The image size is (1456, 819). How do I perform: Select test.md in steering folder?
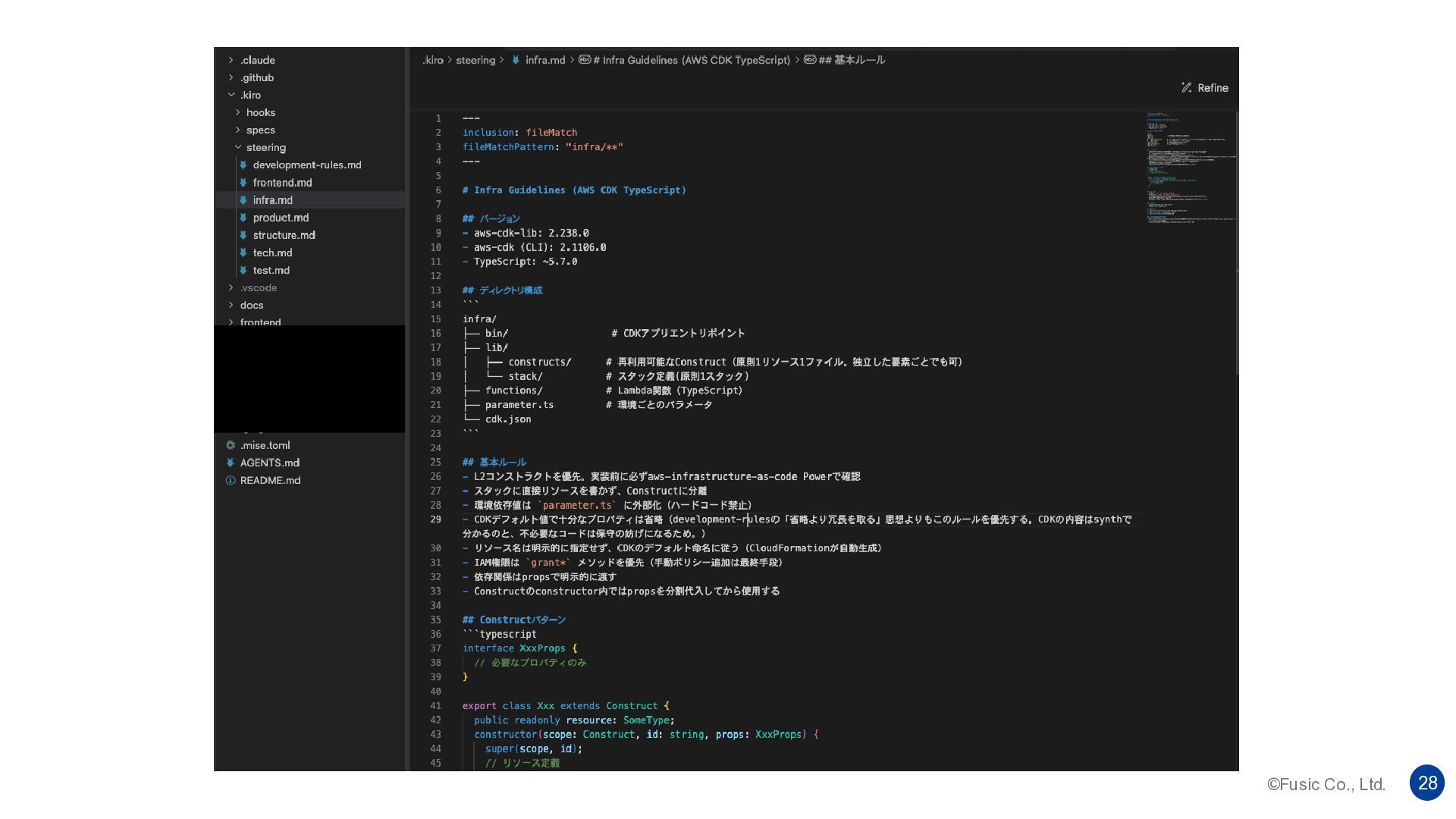(x=271, y=270)
